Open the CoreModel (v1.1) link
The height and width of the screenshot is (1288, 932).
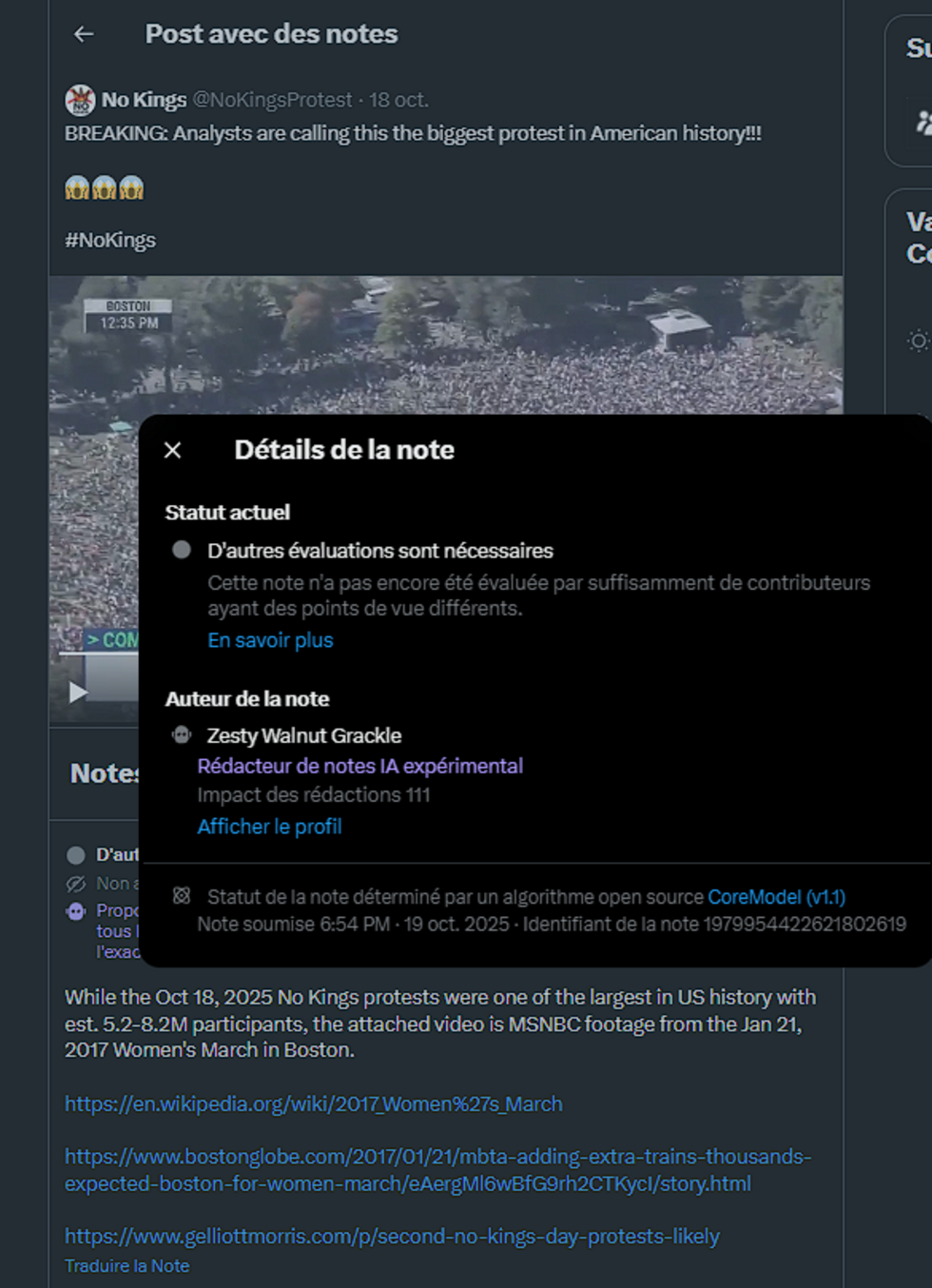(x=776, y=897)
